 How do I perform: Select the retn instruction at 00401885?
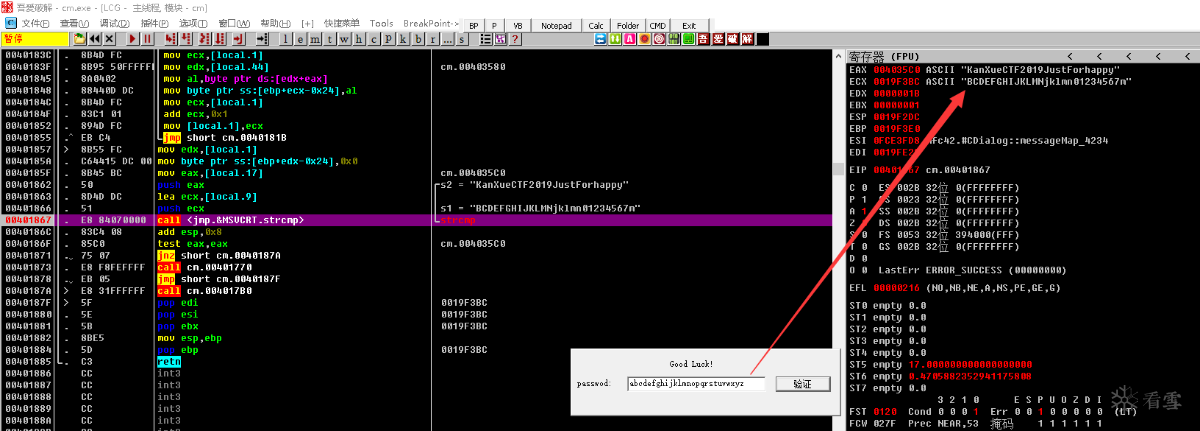point(168,362)
